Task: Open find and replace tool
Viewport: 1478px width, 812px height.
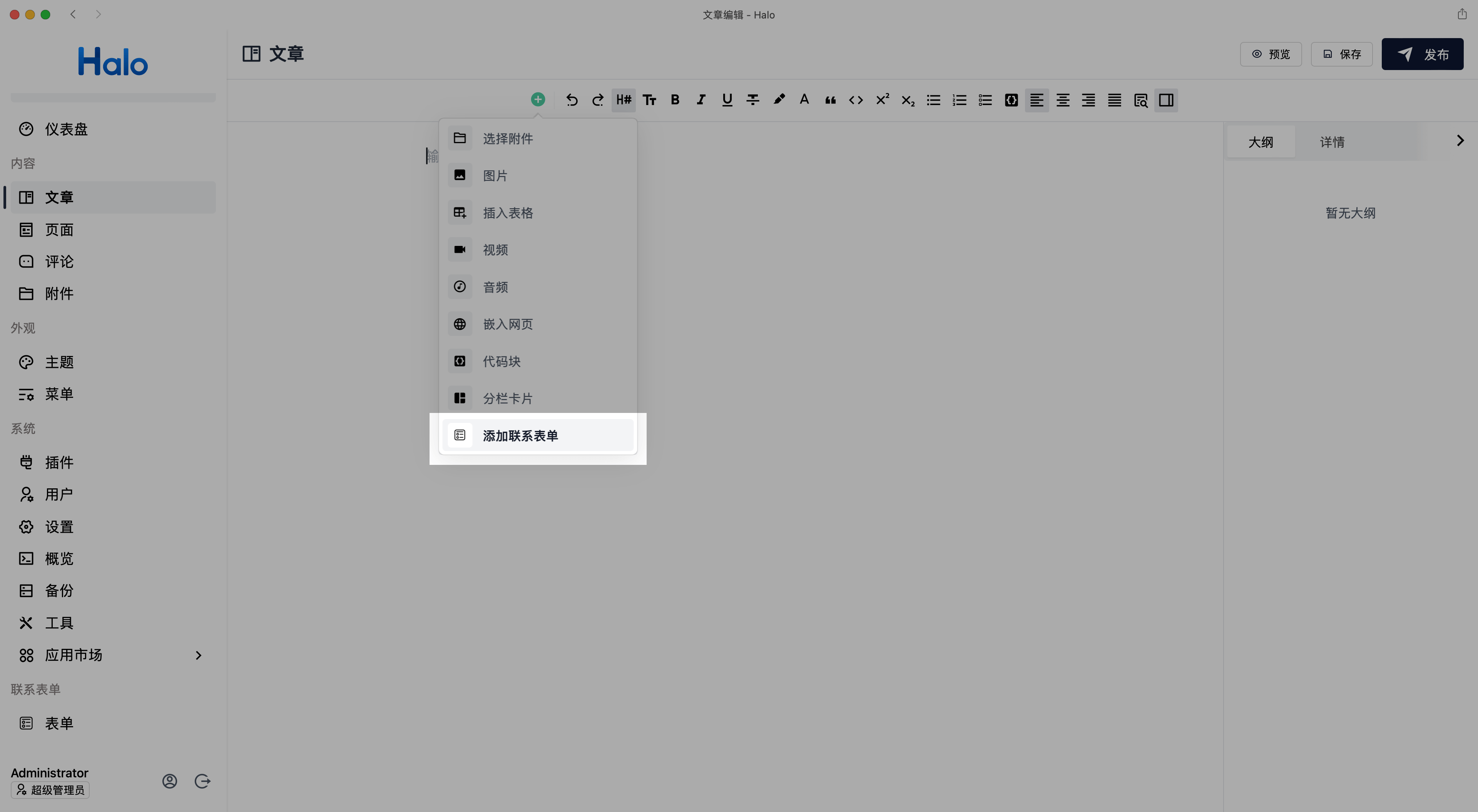Action: point(1140,100)
